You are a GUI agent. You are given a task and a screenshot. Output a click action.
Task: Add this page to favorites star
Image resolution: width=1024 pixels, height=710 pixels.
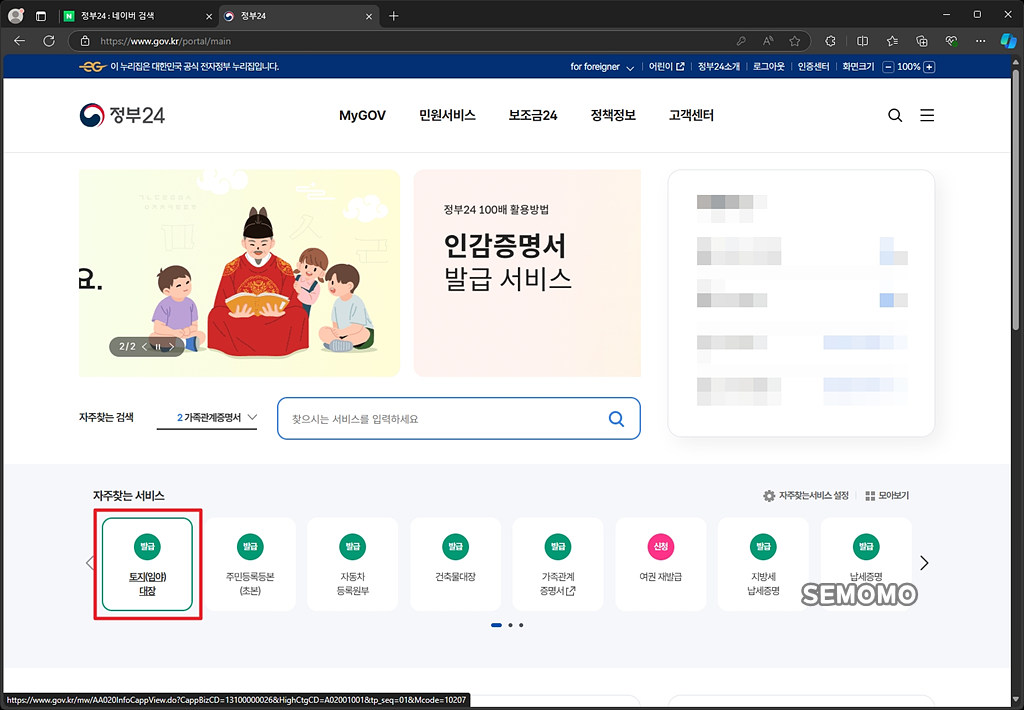click(795, 41)
